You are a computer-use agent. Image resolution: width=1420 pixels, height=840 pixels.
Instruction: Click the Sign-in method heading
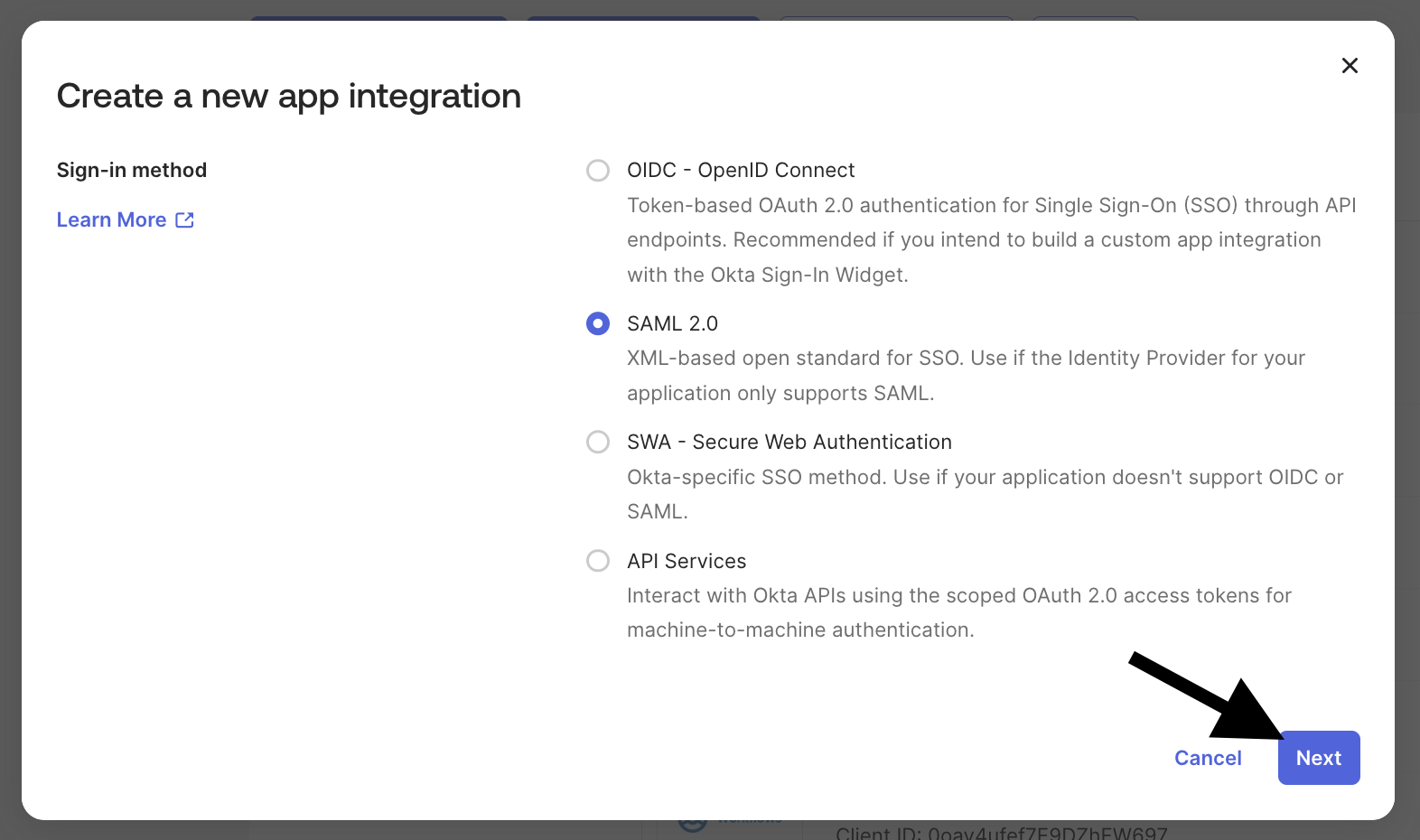[132, 170]
